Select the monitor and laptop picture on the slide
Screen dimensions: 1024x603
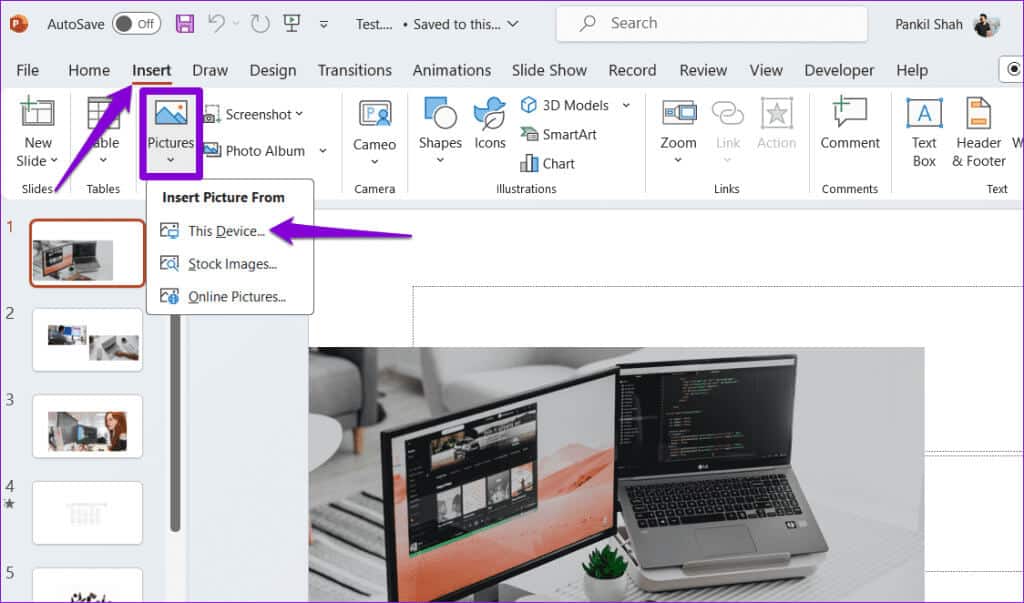(616, 475)
